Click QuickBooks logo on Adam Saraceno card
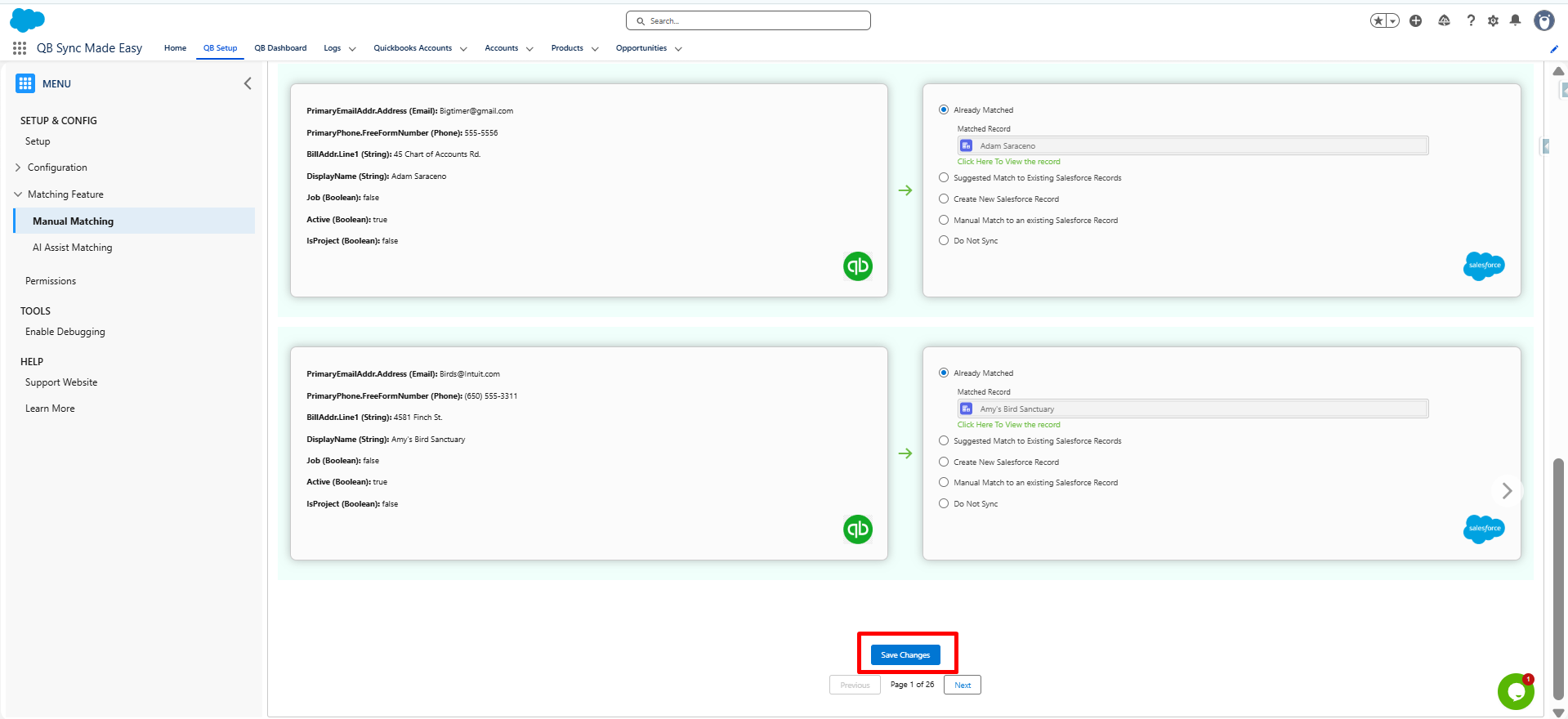 pos(858,266)
